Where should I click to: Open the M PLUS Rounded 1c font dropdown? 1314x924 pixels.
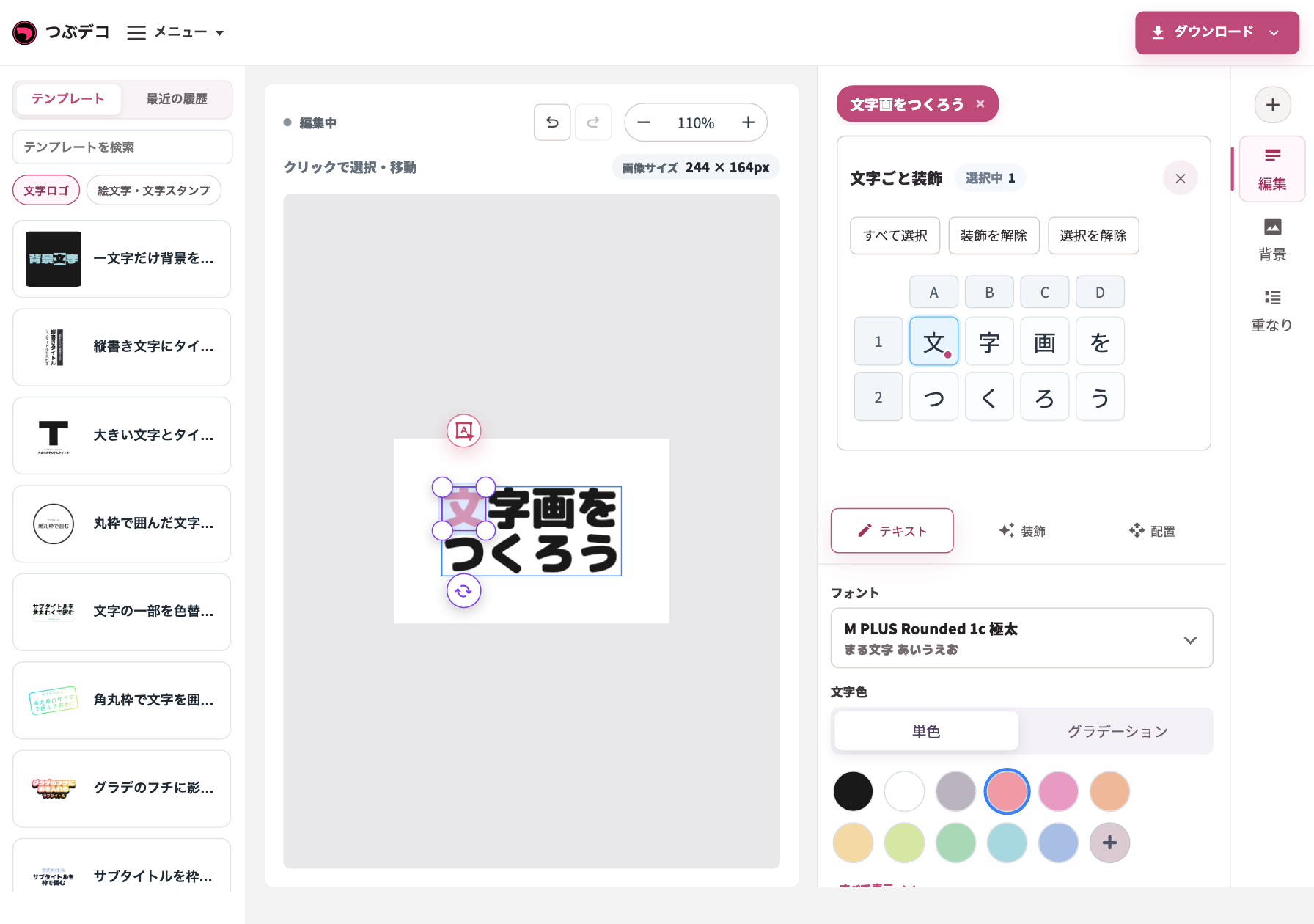[1021, 638]
